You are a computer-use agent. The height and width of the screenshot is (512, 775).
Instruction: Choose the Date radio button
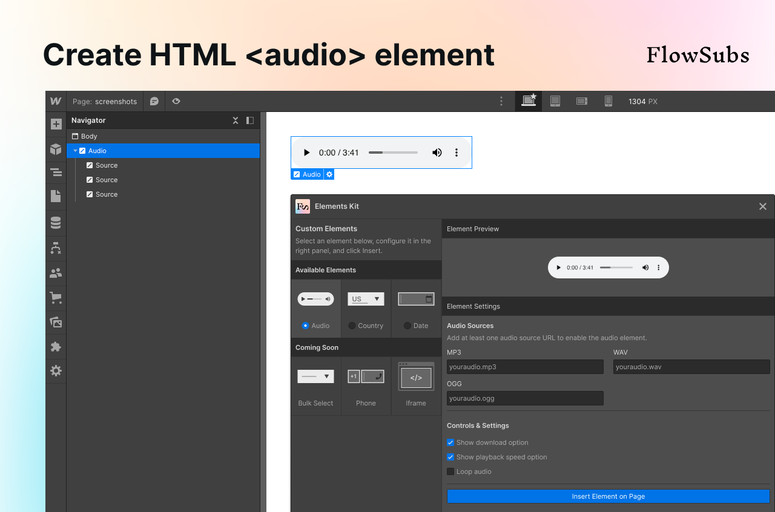click(407, 326)
